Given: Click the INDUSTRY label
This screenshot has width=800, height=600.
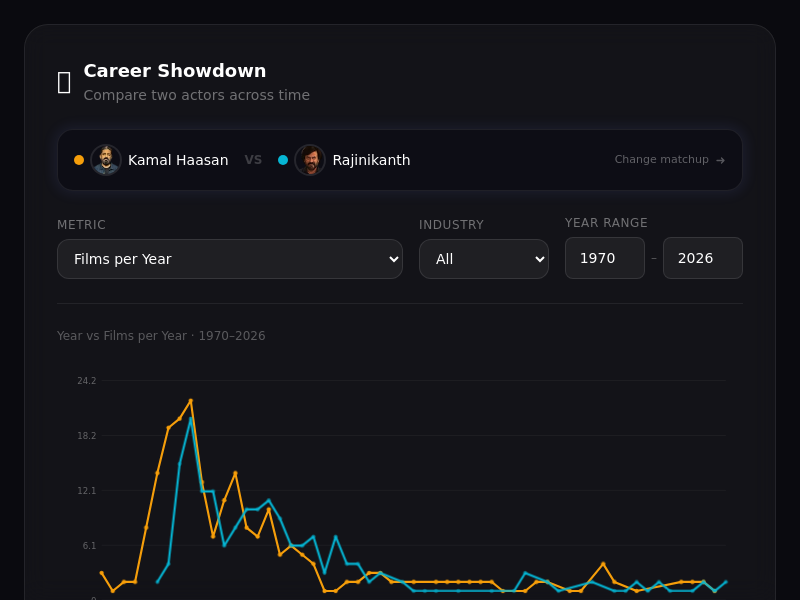Looking at the screenshot, I should [x=451, y=225].
